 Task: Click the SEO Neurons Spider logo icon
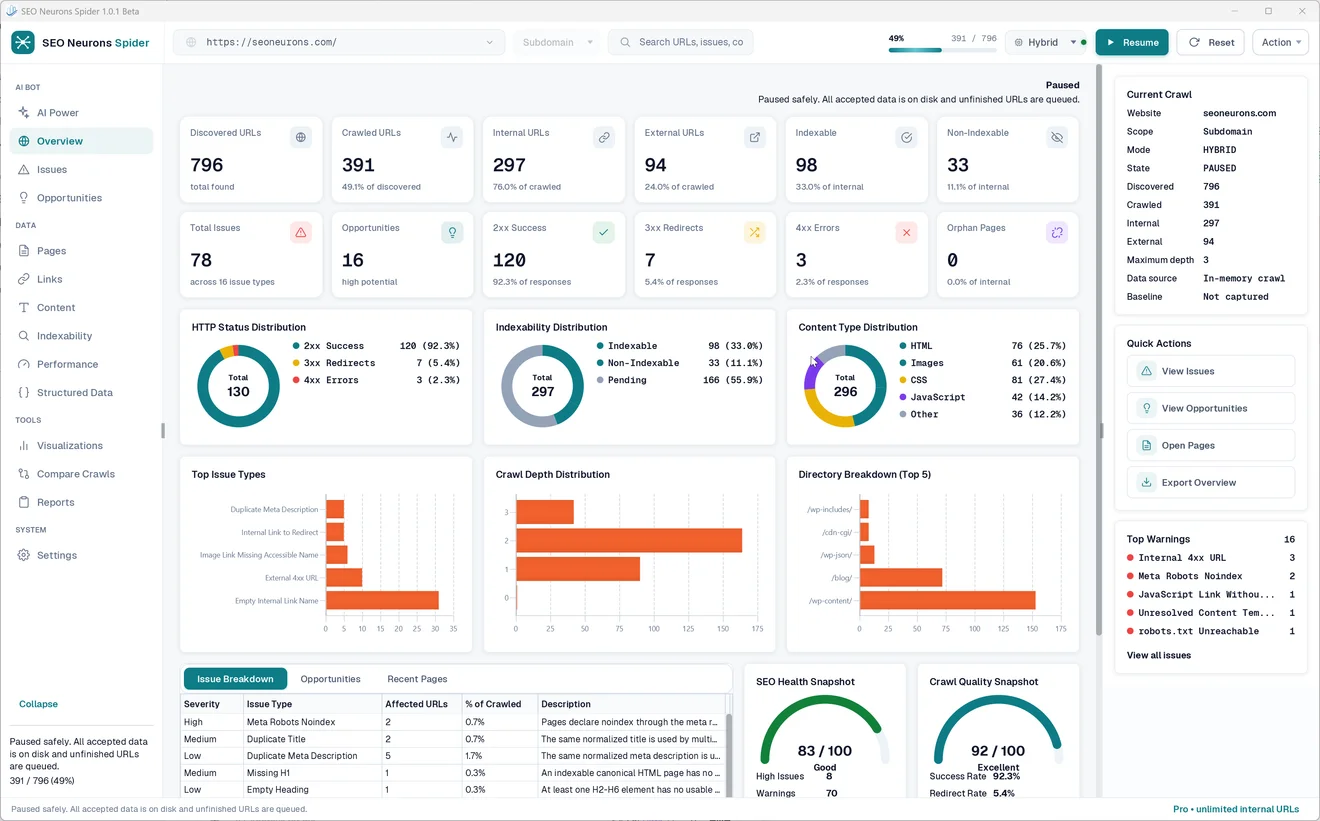point(22,43)
